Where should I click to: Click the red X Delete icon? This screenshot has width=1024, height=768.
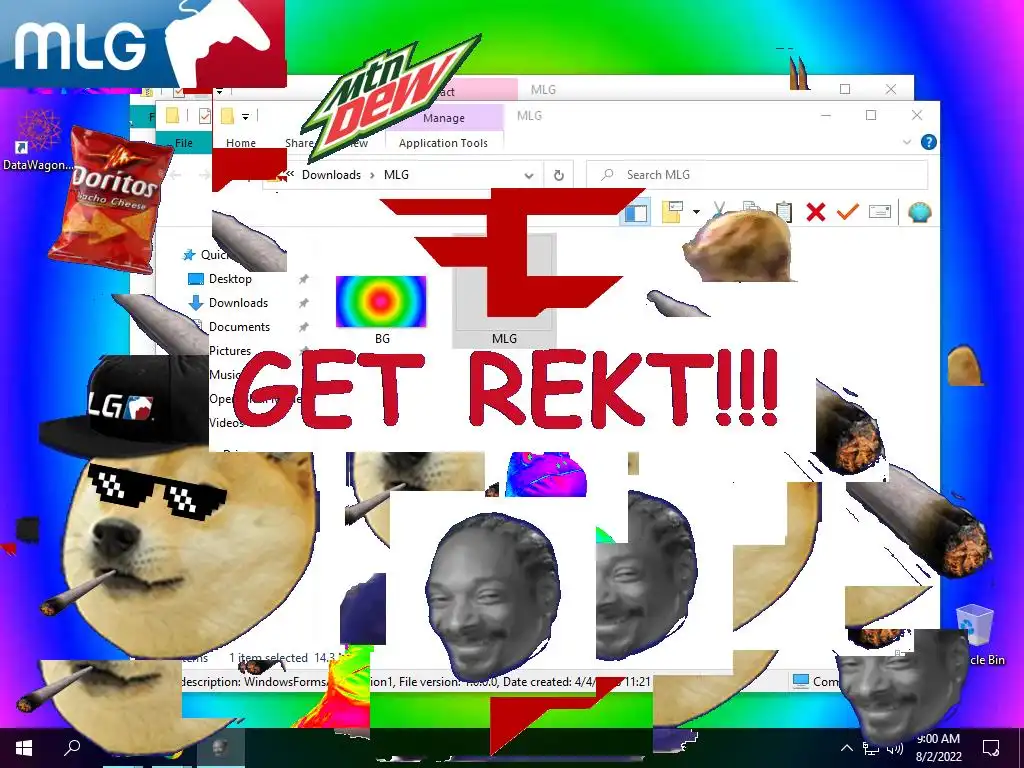click(816, 212)
